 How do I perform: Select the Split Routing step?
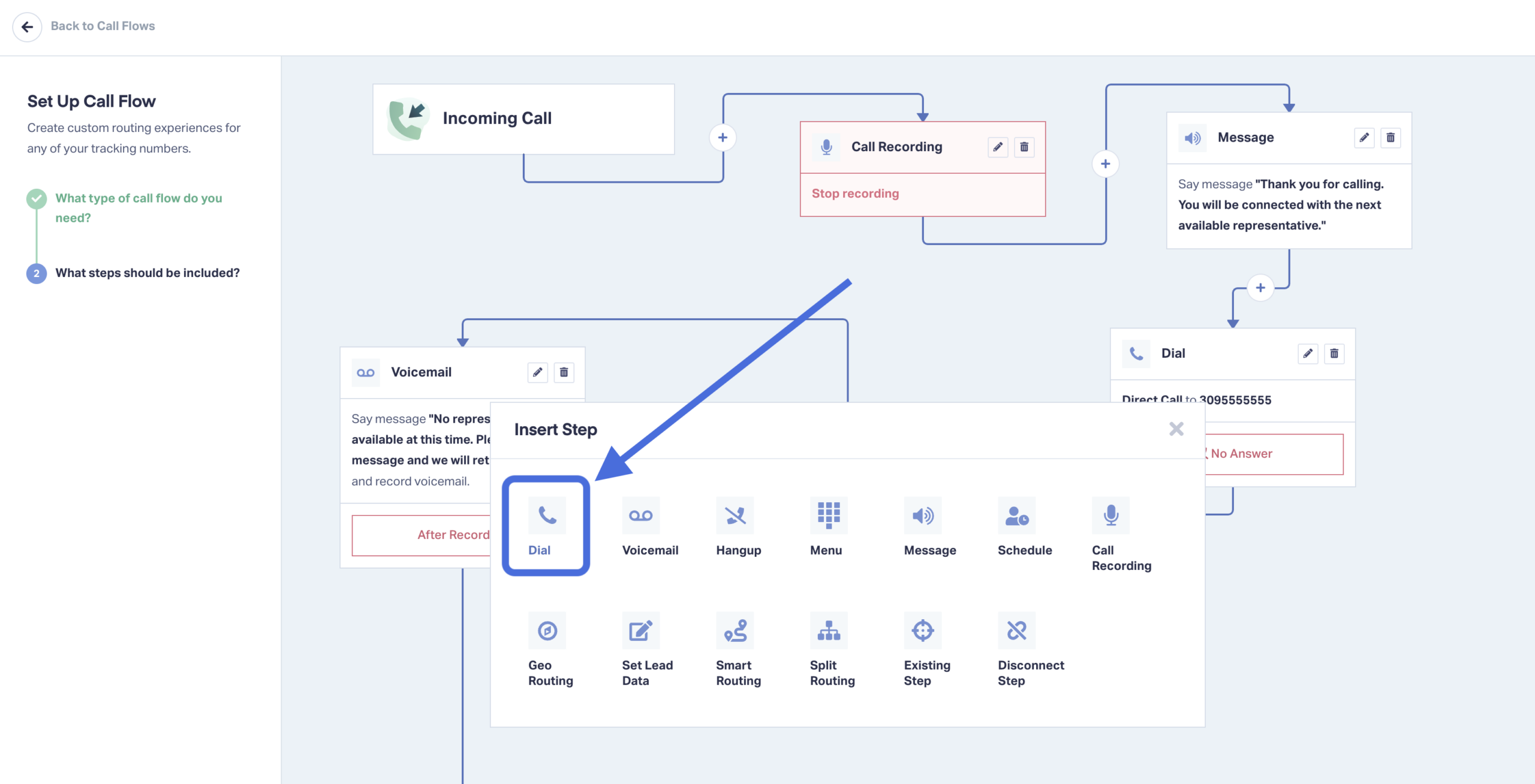(x=832, y=650)
